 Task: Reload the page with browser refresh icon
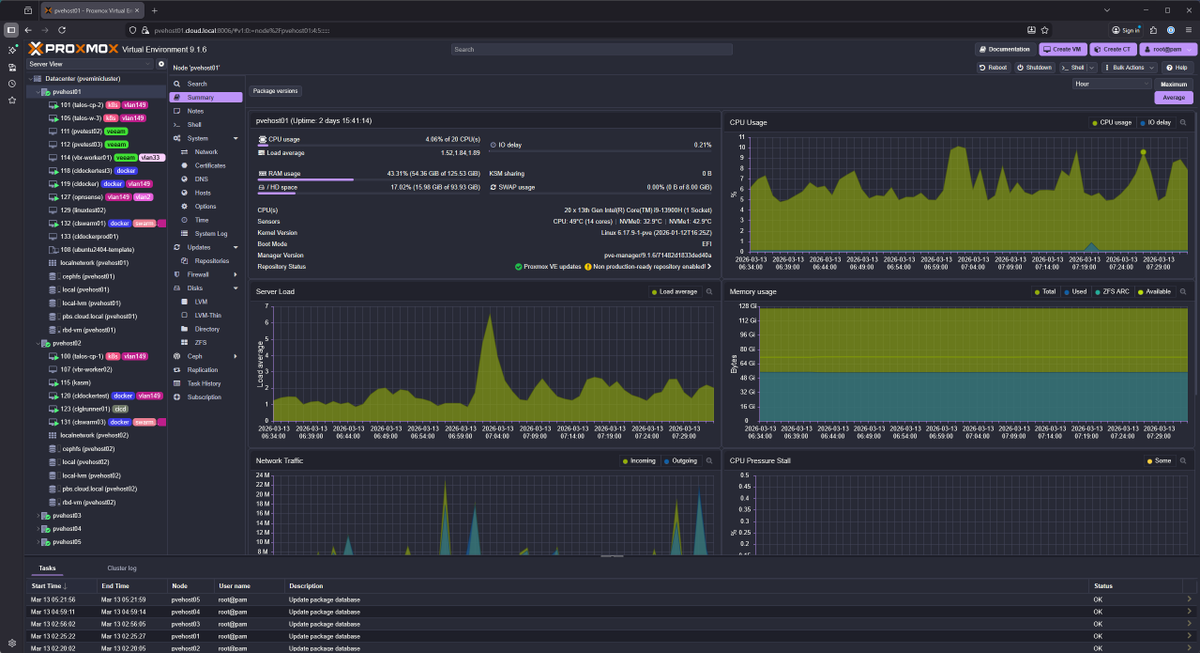pos(62,30)
